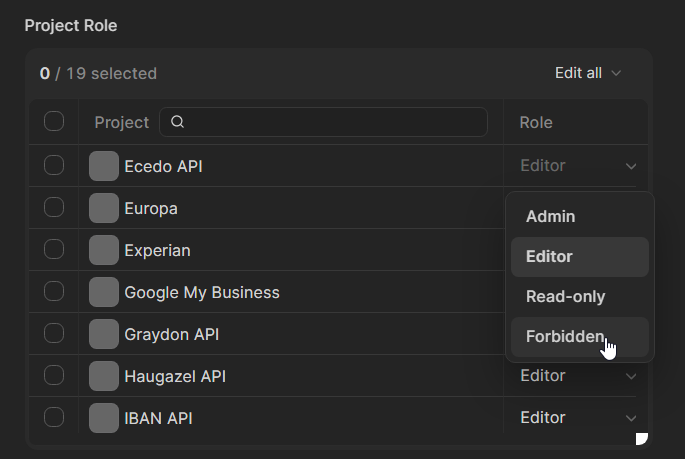
Task: Select the IBAN API row checkbox
Action: click(54, 417)
